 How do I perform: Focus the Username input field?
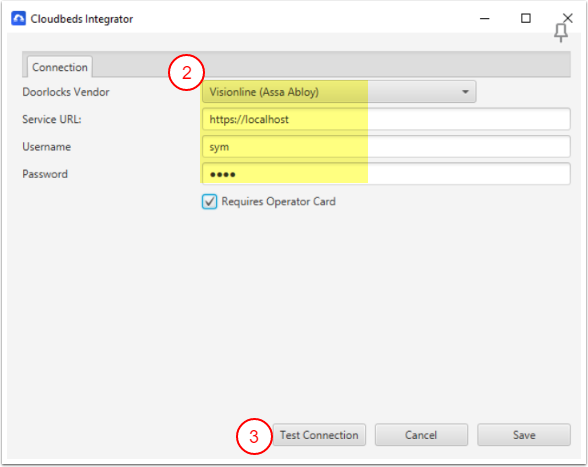[x=386, y=147]
